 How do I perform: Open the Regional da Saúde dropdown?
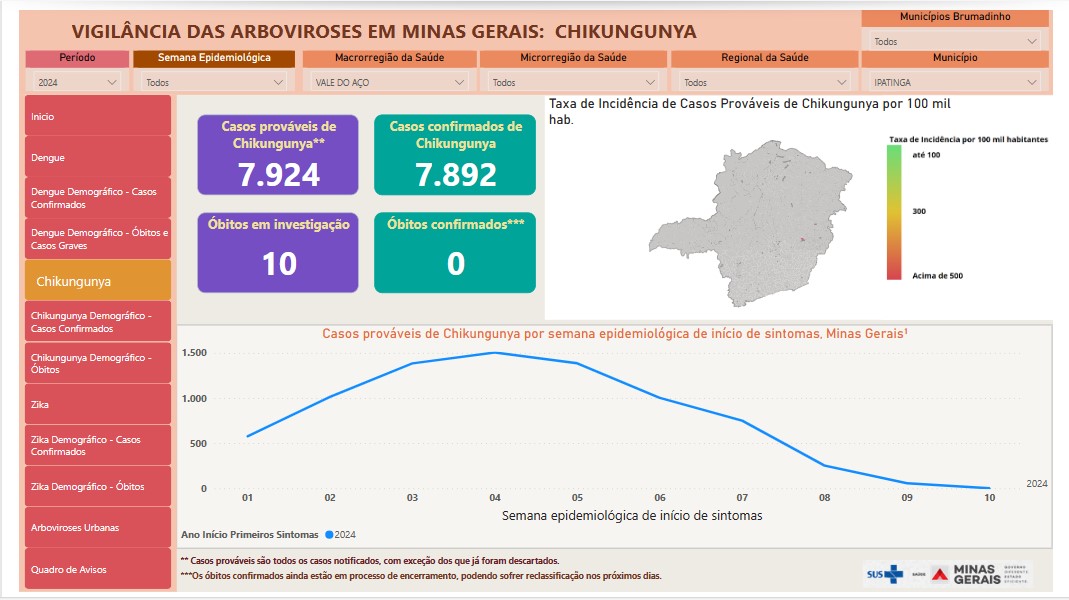coord(763,82)
